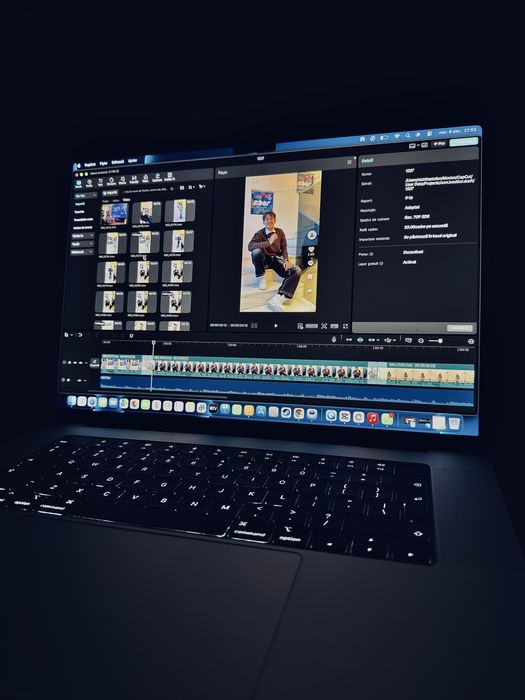Image resolution: width=525 pixels, height=700 pixels.
Task: Click the playhead marker on the timeline ruler
Action: 154,343
